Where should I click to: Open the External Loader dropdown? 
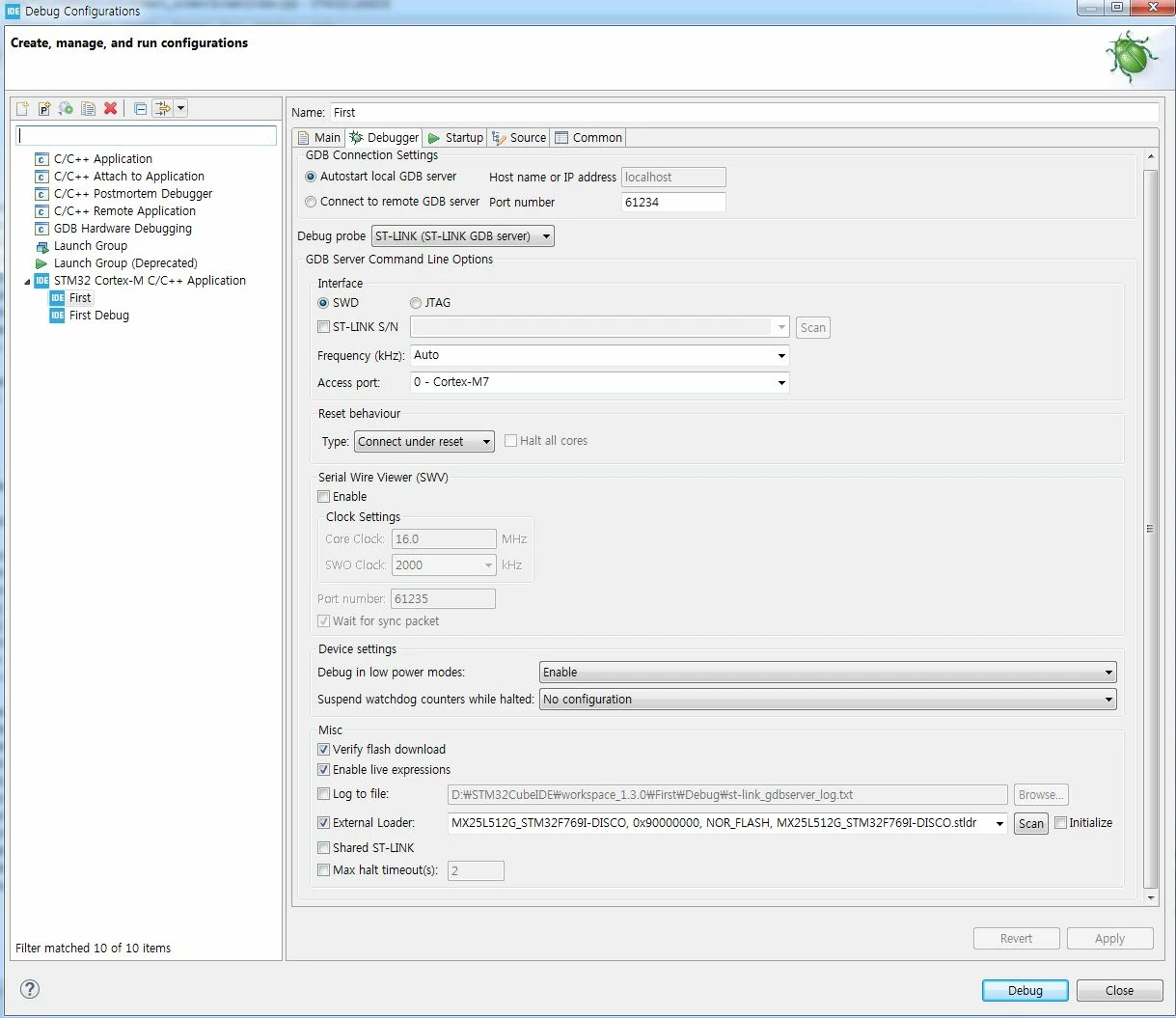[x=999, y=824]
